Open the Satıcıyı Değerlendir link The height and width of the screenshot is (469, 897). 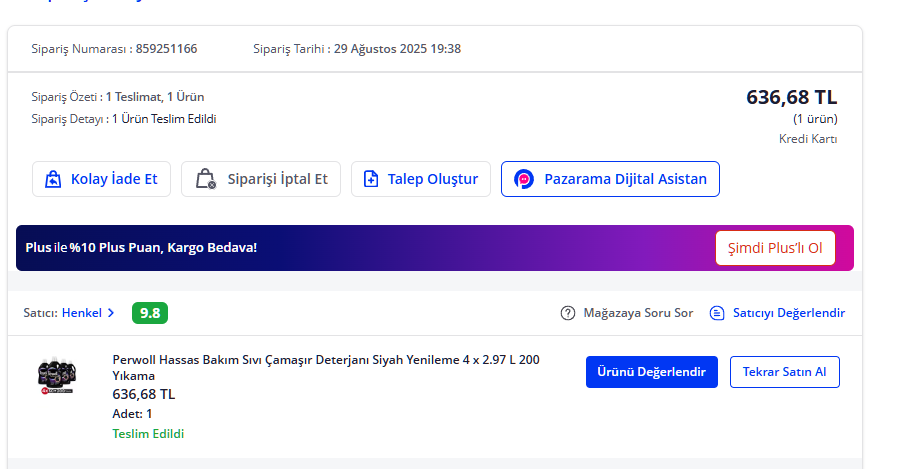[789, 313]
